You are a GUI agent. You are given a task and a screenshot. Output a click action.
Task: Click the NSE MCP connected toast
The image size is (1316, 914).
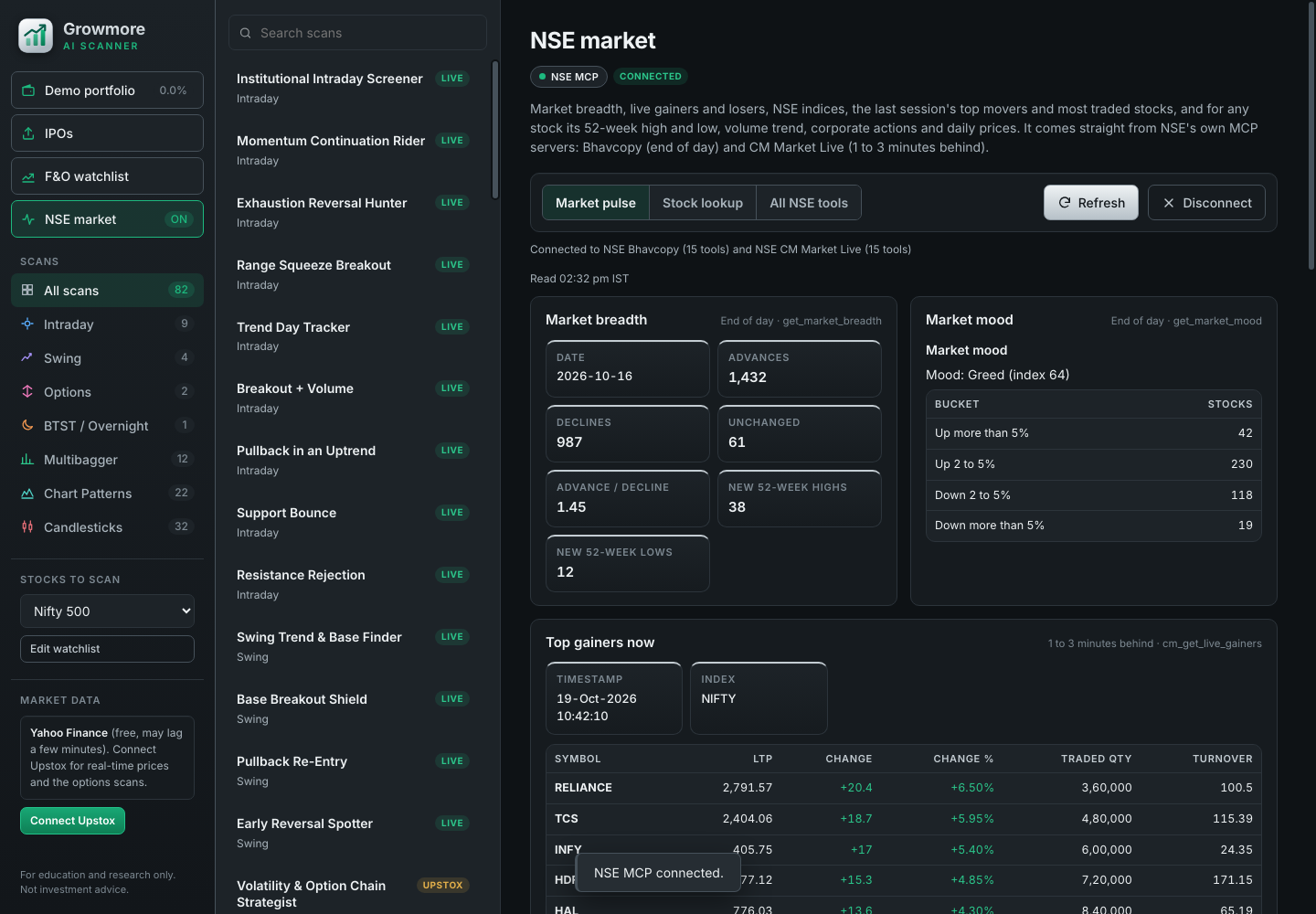(x=658, y=873)
